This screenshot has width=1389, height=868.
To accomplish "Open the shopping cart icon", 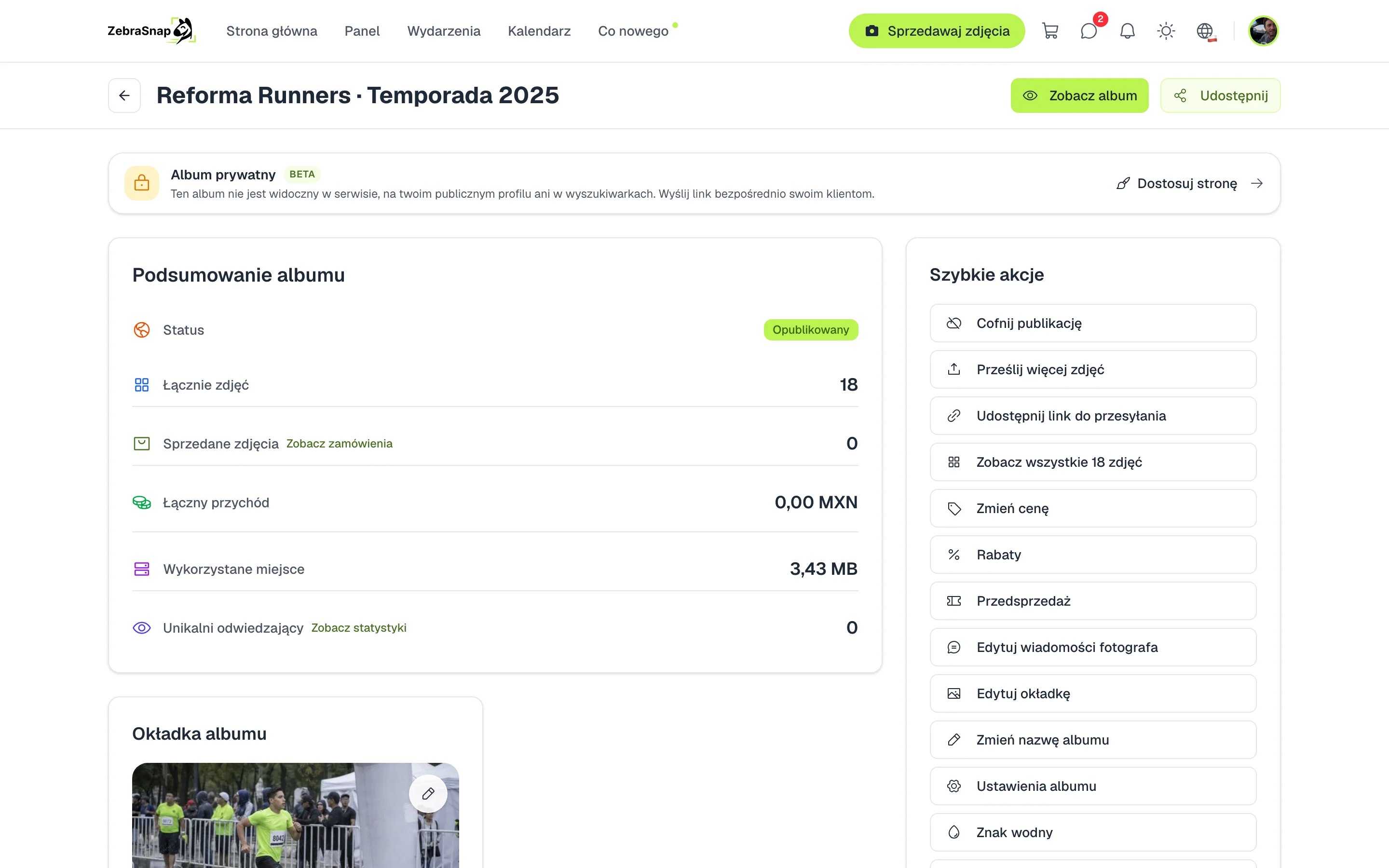I will coord(1050,31).
